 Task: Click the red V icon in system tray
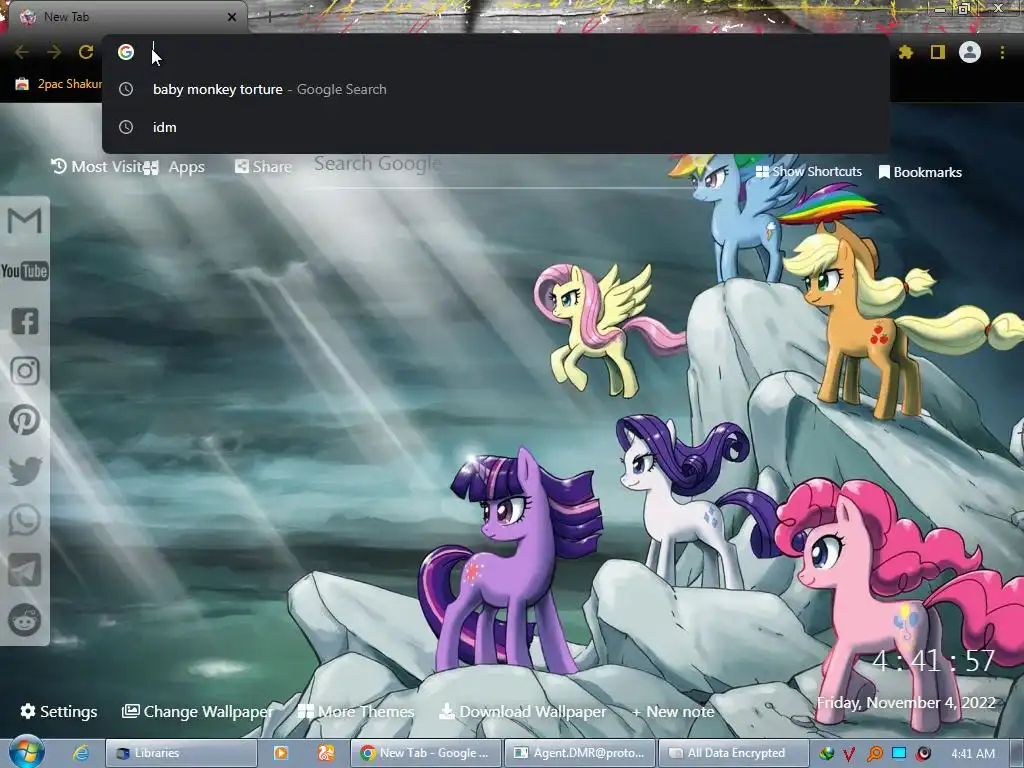[x=849, y=754]
